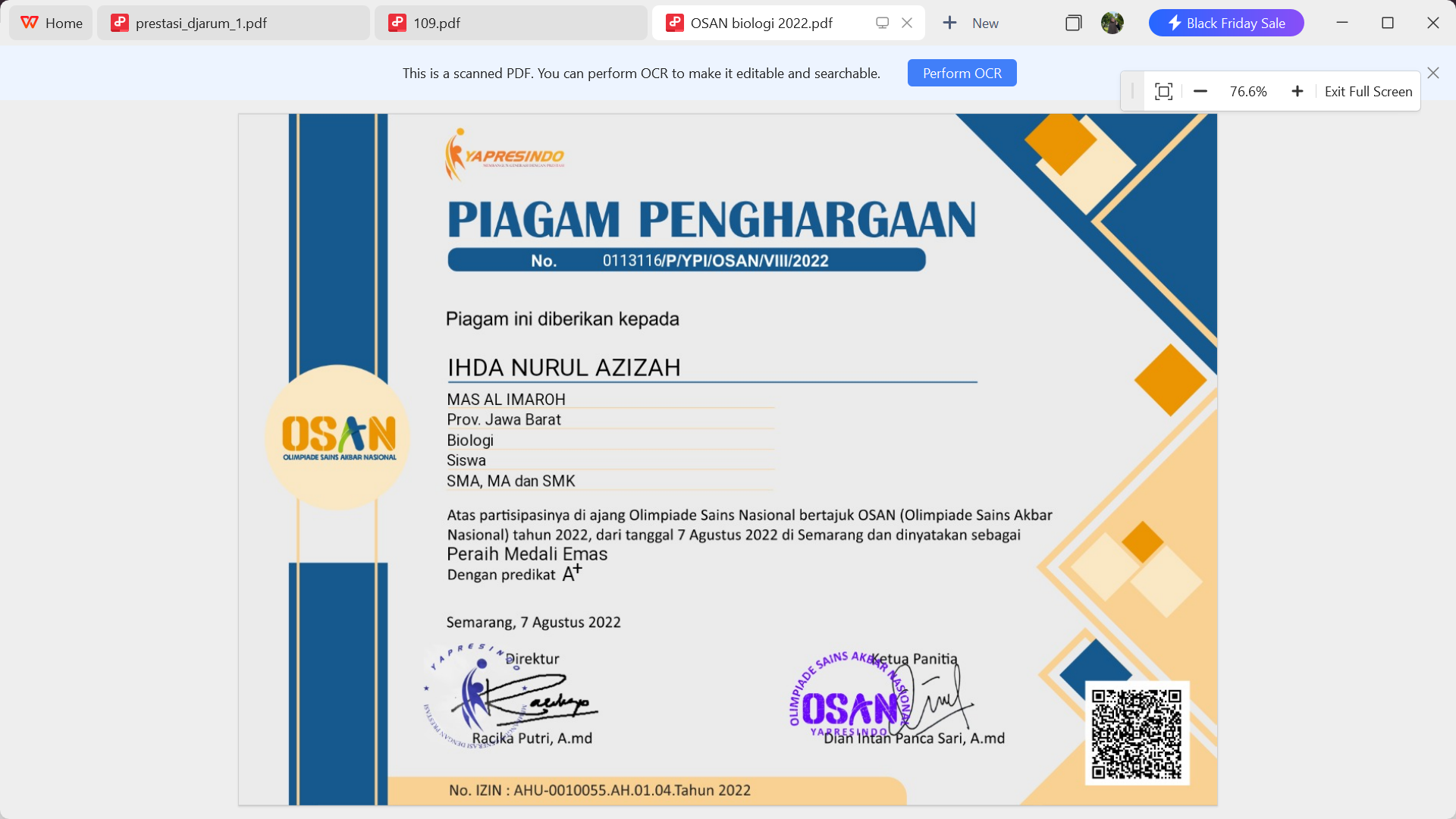Click the QR code on the certificate

pyautogui.click(x=1137, y=733)
